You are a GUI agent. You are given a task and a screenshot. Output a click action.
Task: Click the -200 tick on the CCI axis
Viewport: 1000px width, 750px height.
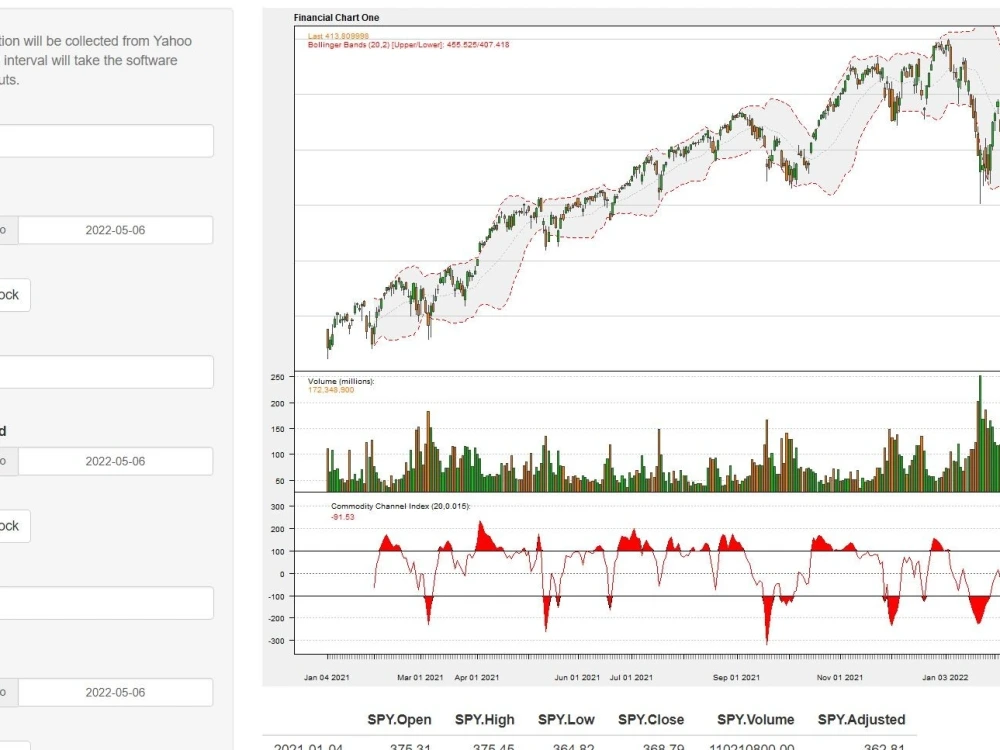(x=276, y=619)
